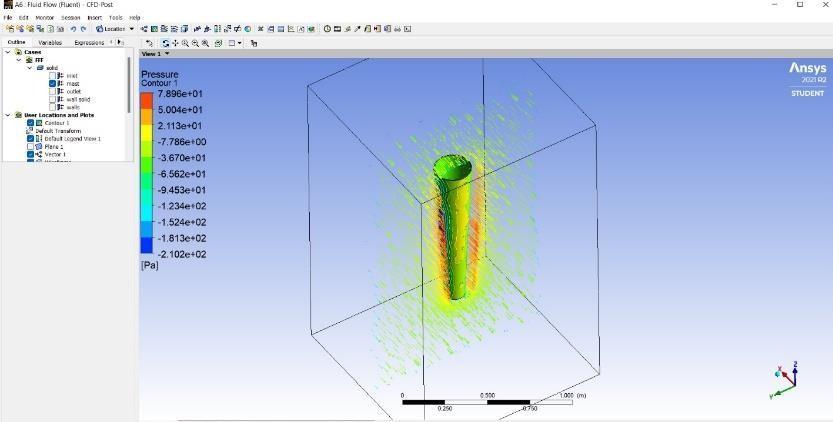Enable the wall solid checkbox
The height and width of the screenshot is (422, 833).
[53, 99]
